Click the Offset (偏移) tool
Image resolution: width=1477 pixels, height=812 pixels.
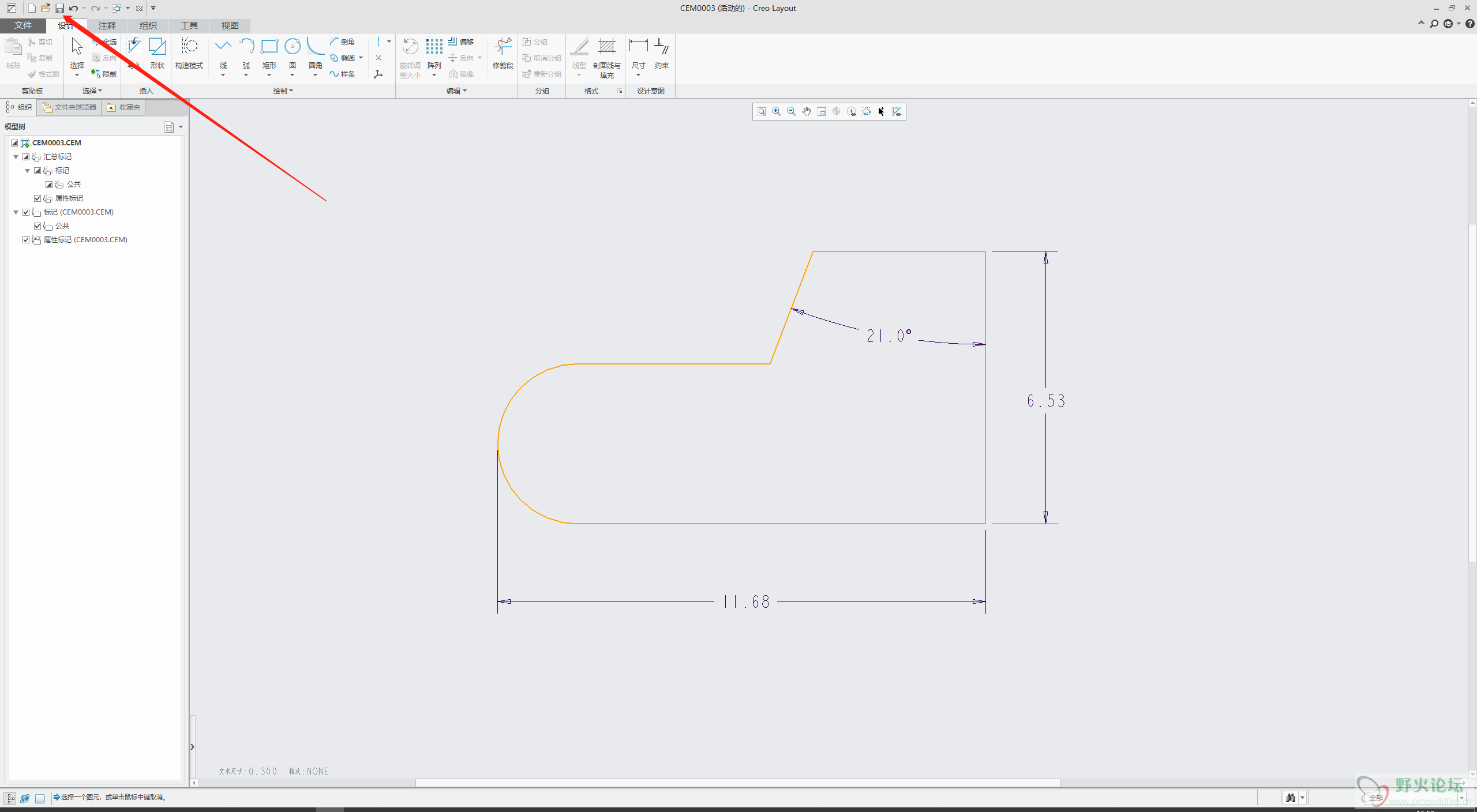point(461,42)
